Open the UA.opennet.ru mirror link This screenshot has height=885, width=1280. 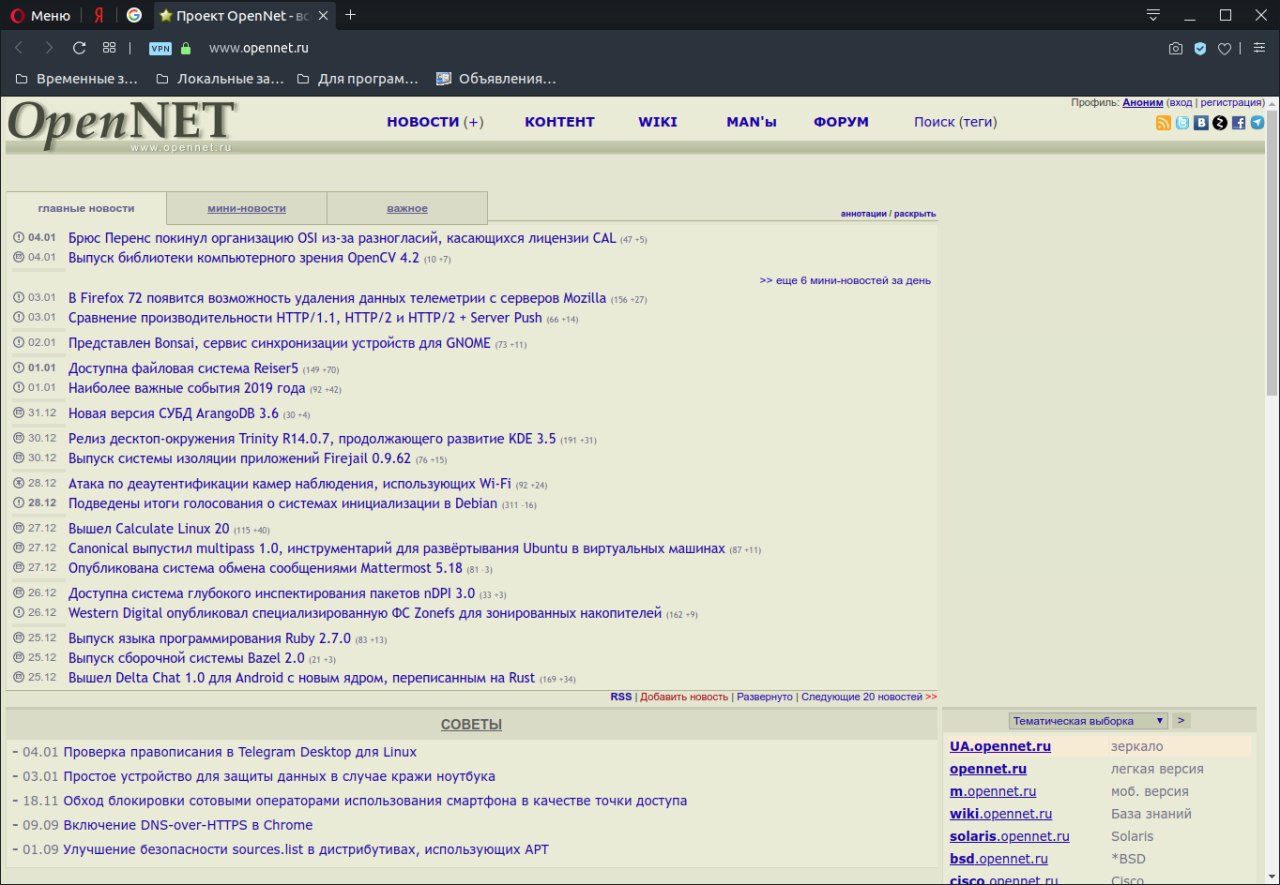[1000, 746]
